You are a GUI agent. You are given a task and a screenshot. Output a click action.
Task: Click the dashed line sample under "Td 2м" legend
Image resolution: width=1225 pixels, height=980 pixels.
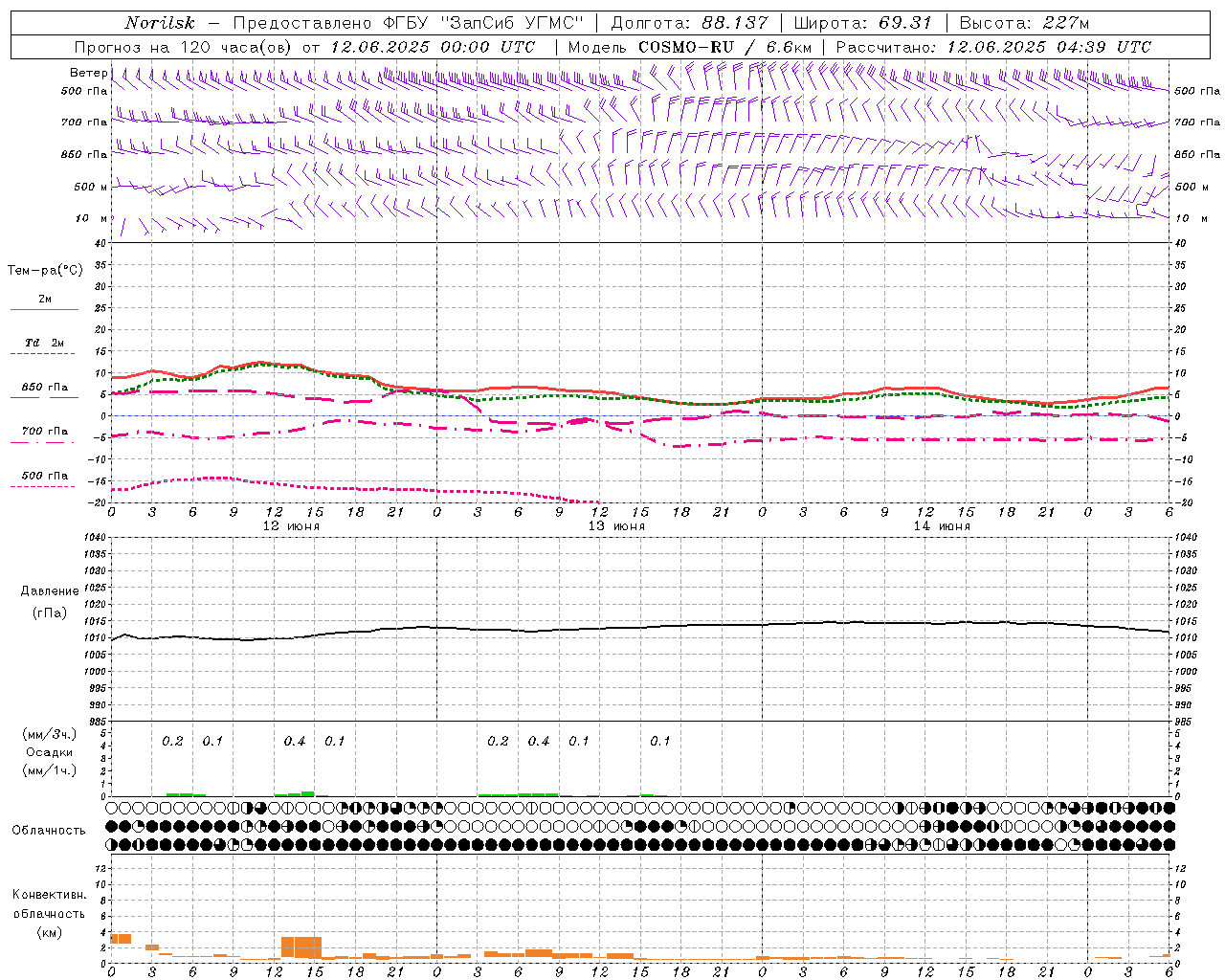pos(44,353)
